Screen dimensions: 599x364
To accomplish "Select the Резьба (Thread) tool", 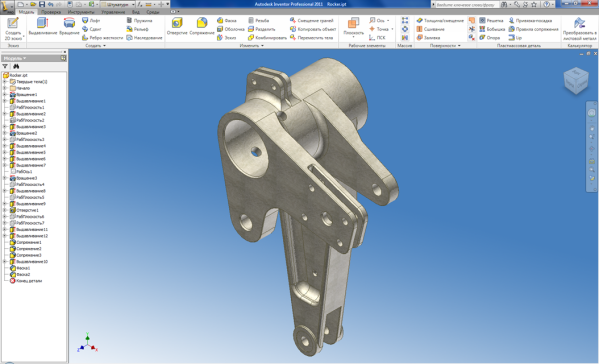I will [x=259, y=21].
